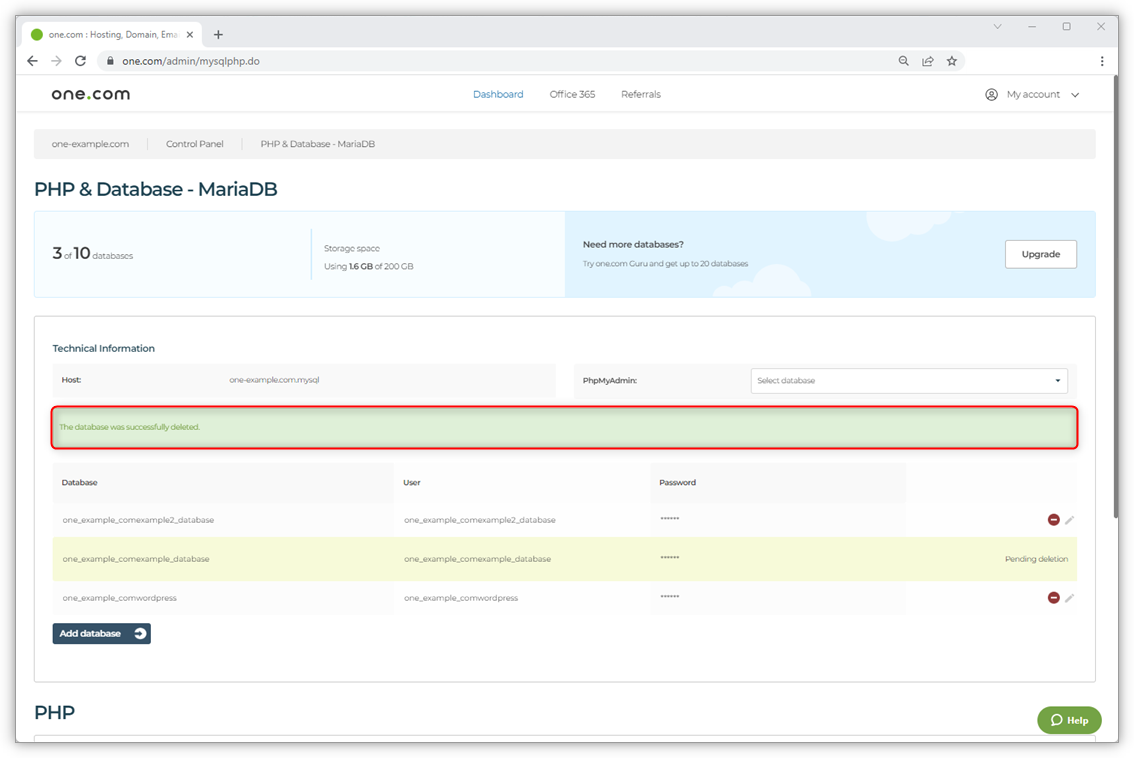1134x758 pixels.
Task: Open the Chrome three-dot menu
Action: pos(1102,61)
